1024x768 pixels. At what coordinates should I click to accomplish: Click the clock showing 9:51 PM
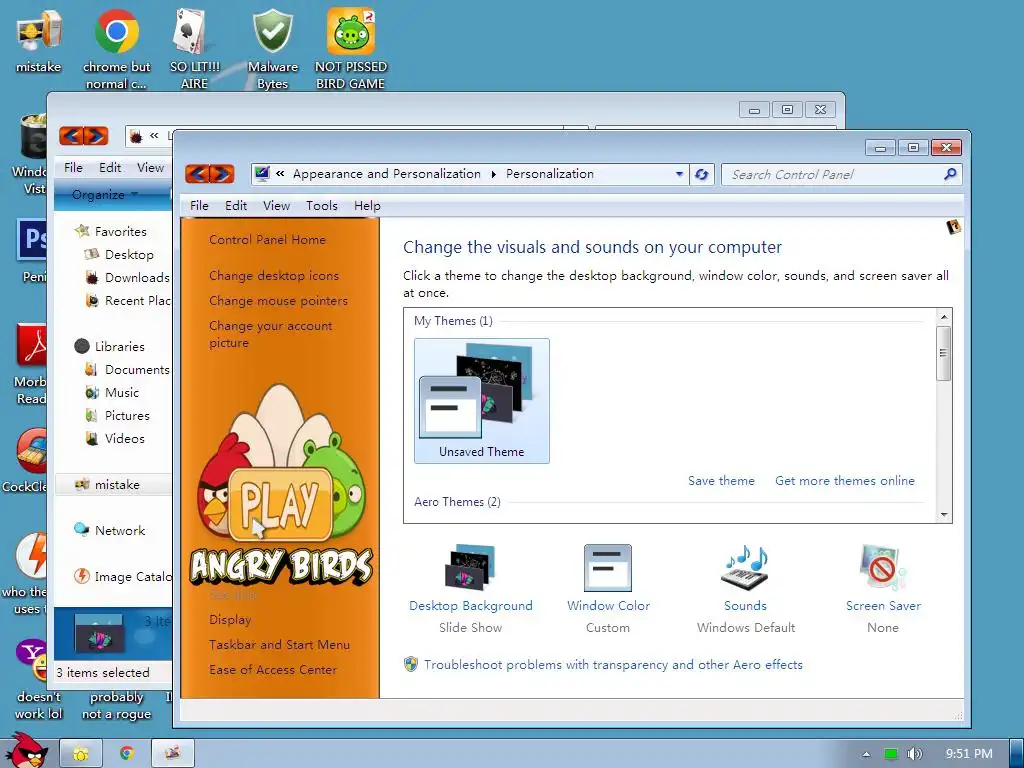968,754
